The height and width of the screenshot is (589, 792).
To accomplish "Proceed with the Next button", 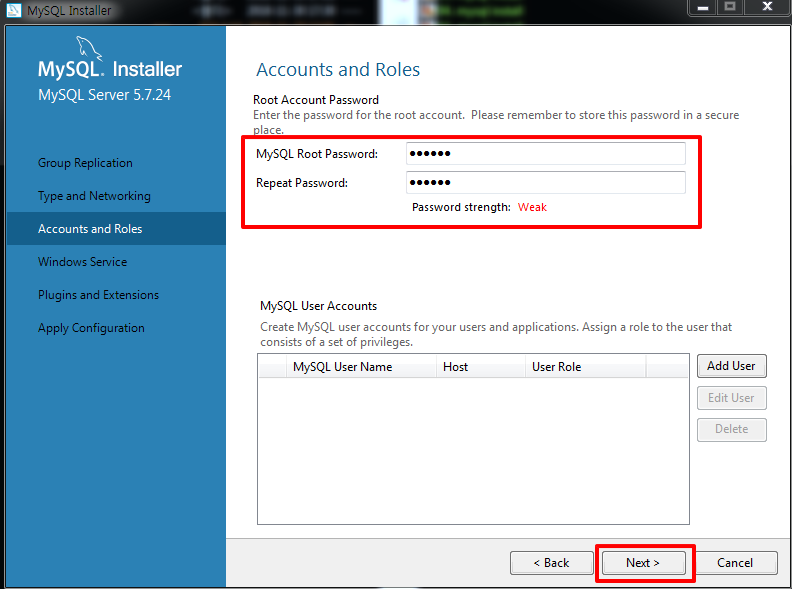I will click(x=644, y=562).
